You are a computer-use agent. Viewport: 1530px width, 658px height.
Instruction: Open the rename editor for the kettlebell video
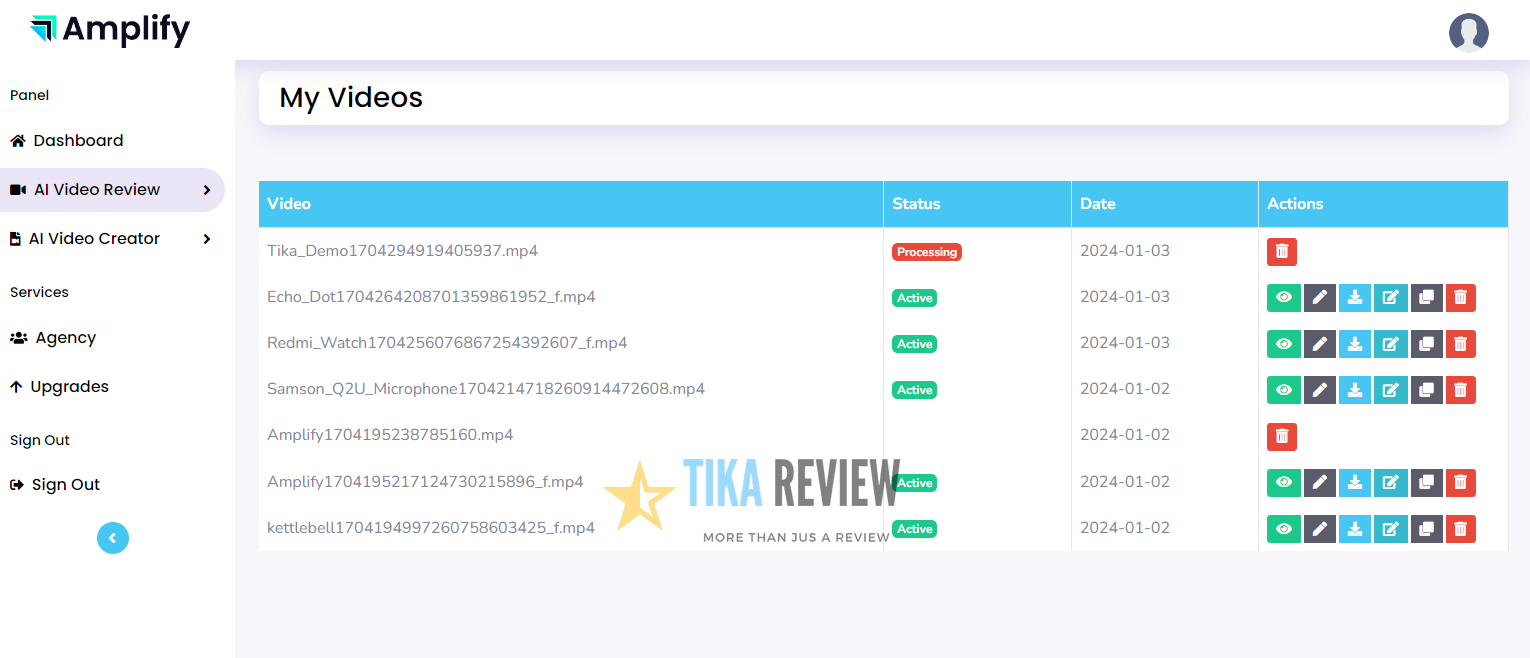1390,528
